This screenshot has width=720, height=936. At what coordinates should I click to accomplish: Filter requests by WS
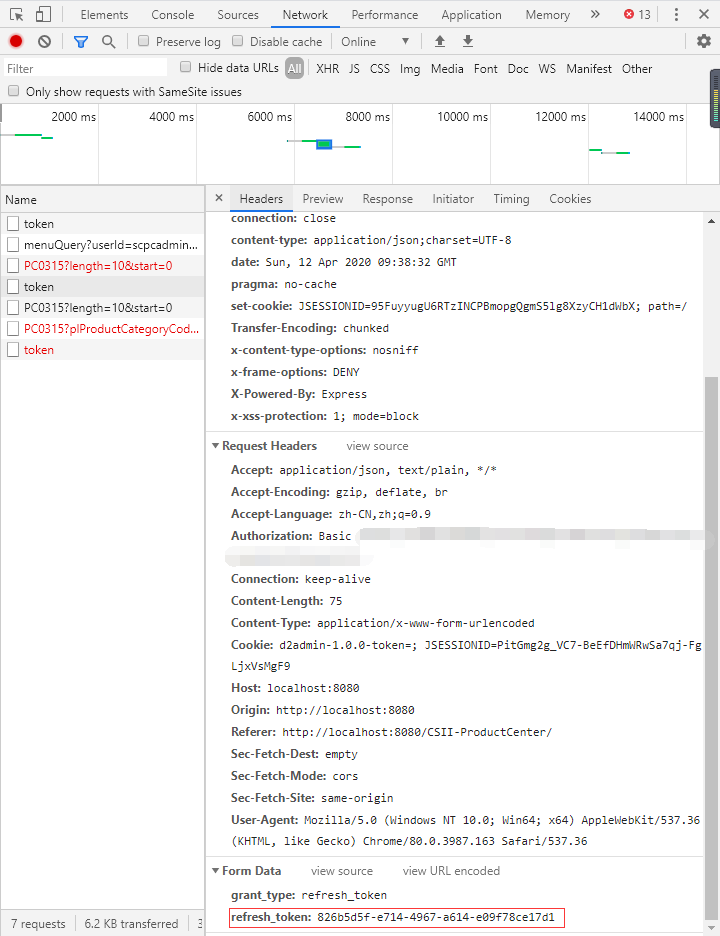(547, 69)
